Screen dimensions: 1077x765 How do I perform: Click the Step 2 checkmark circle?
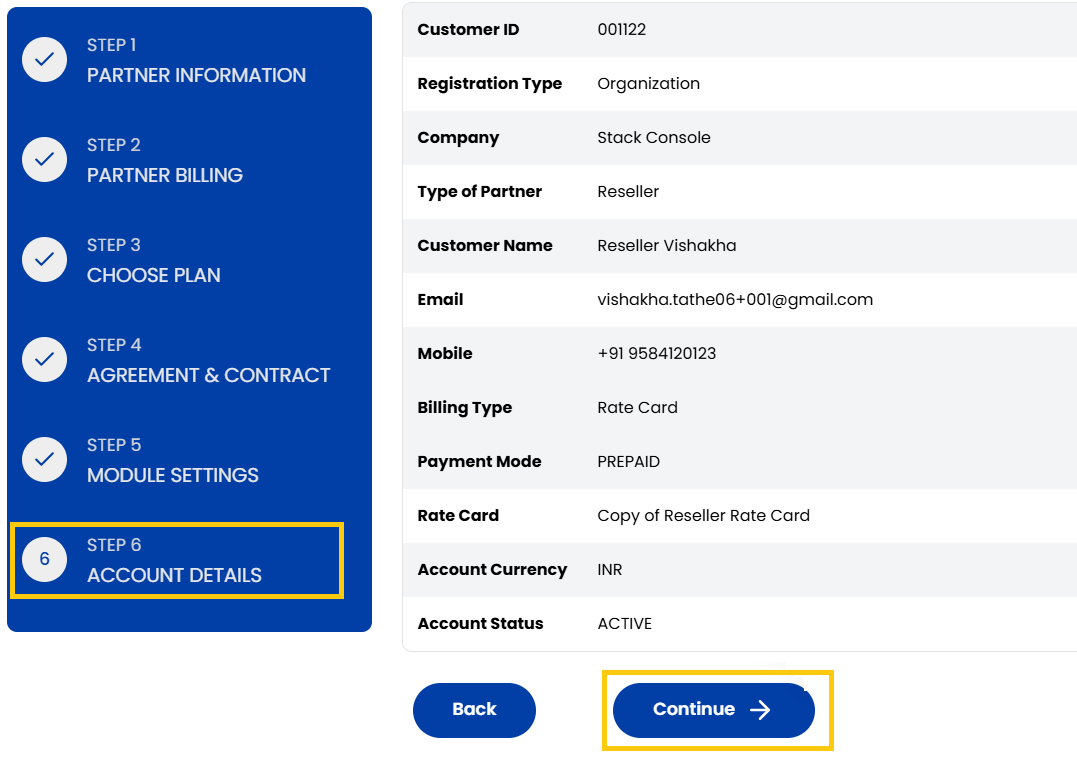click(44, 159)
